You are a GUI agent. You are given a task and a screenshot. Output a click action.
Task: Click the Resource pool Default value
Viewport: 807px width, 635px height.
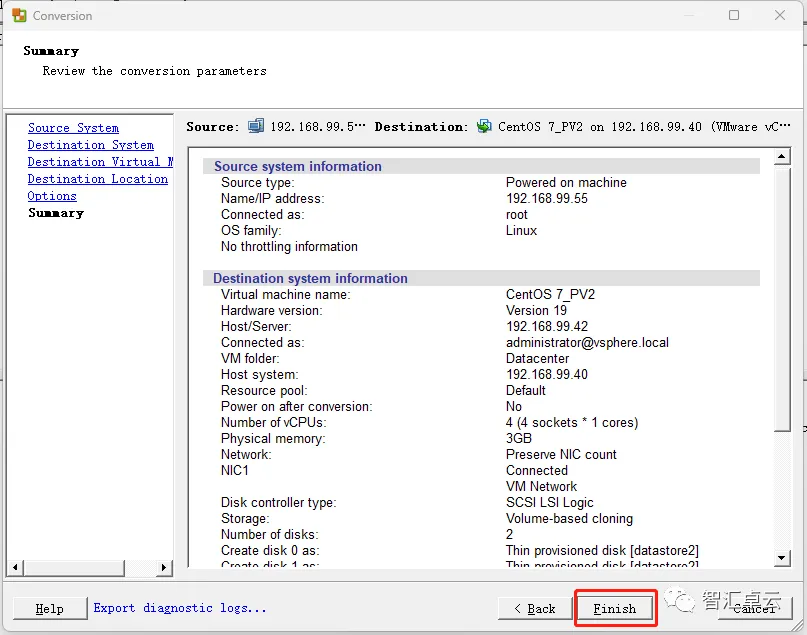(525, 391)
